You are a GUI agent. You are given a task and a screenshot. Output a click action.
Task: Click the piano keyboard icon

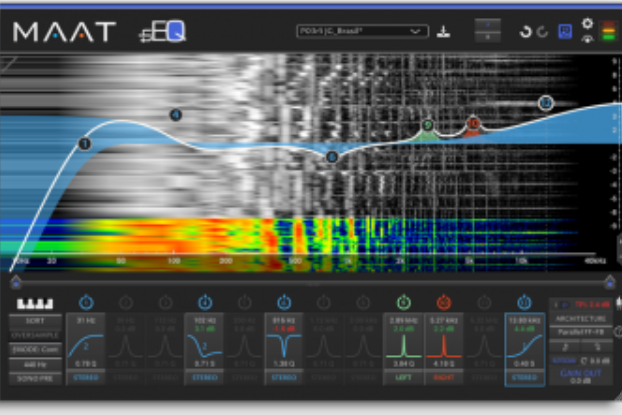point(35,304)
